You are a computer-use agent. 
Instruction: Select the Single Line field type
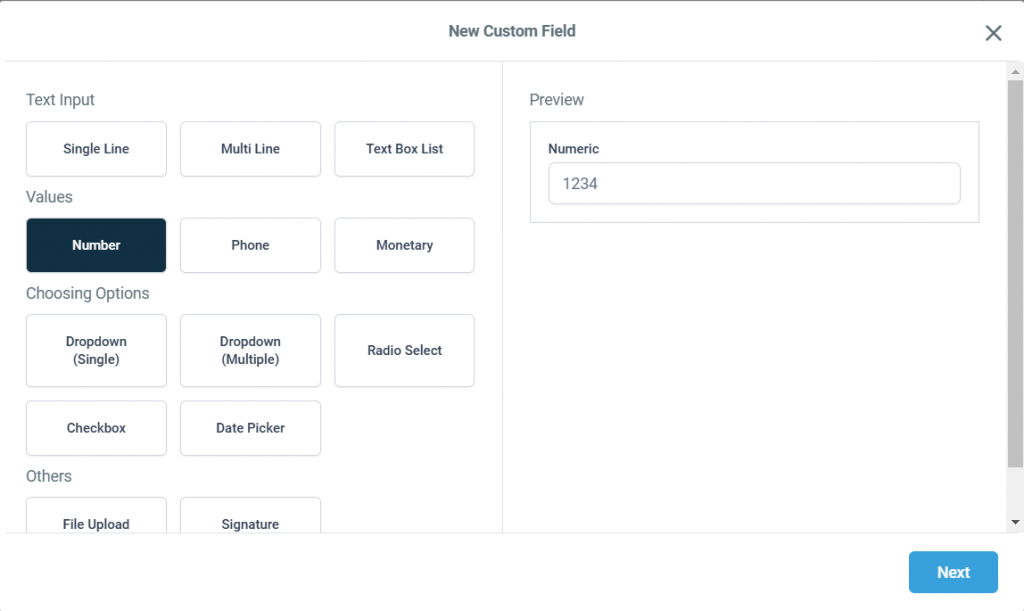pos(96,149)
